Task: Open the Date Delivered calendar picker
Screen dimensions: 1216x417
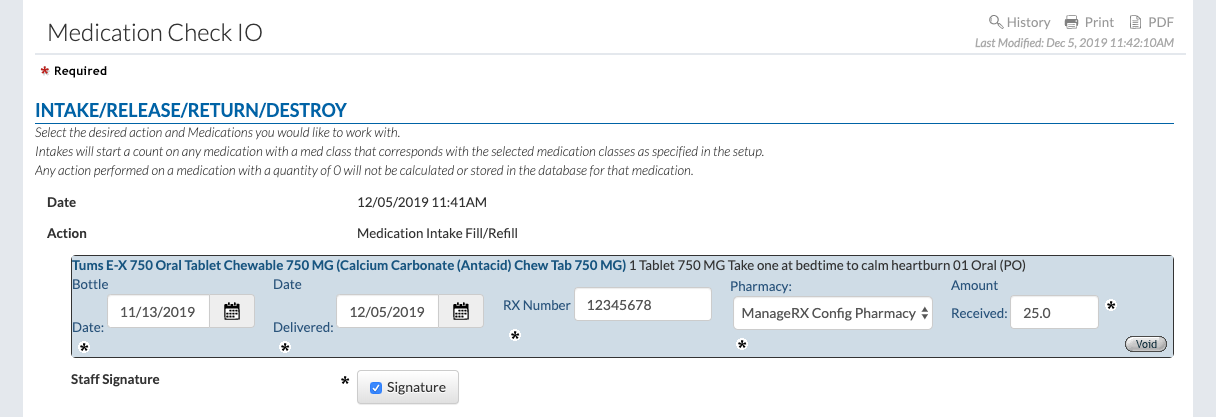Action: tap(461, 311)
